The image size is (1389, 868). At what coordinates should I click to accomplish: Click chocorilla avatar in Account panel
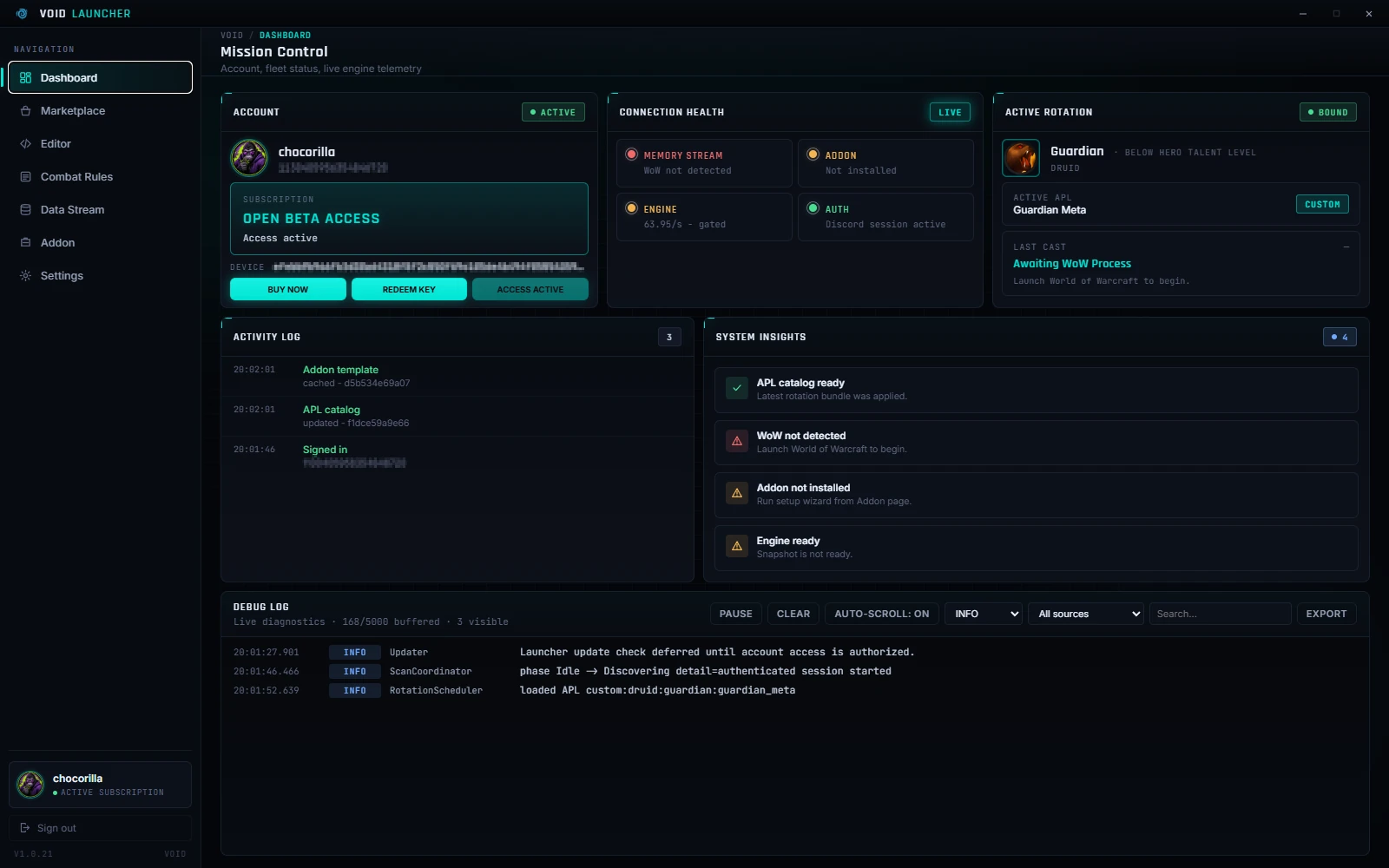coord(249,158)
